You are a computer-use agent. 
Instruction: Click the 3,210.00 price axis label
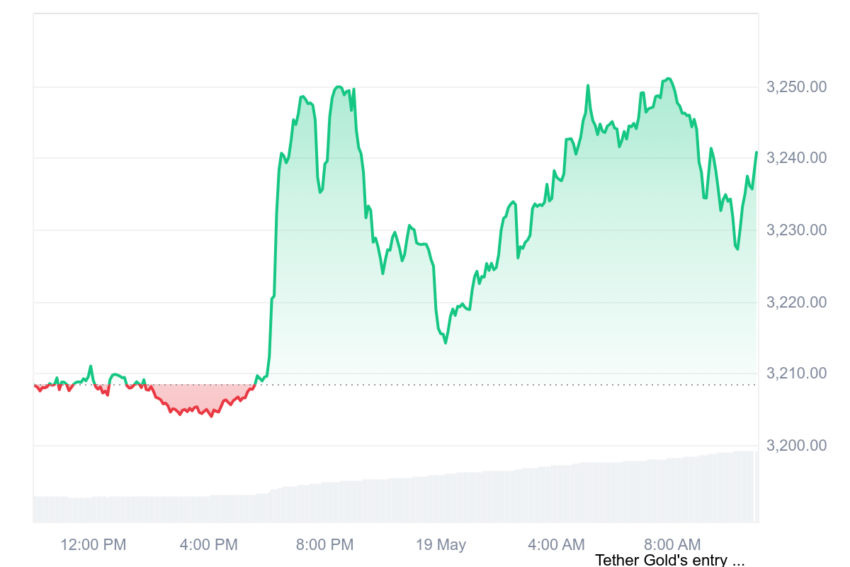(796, 373)
